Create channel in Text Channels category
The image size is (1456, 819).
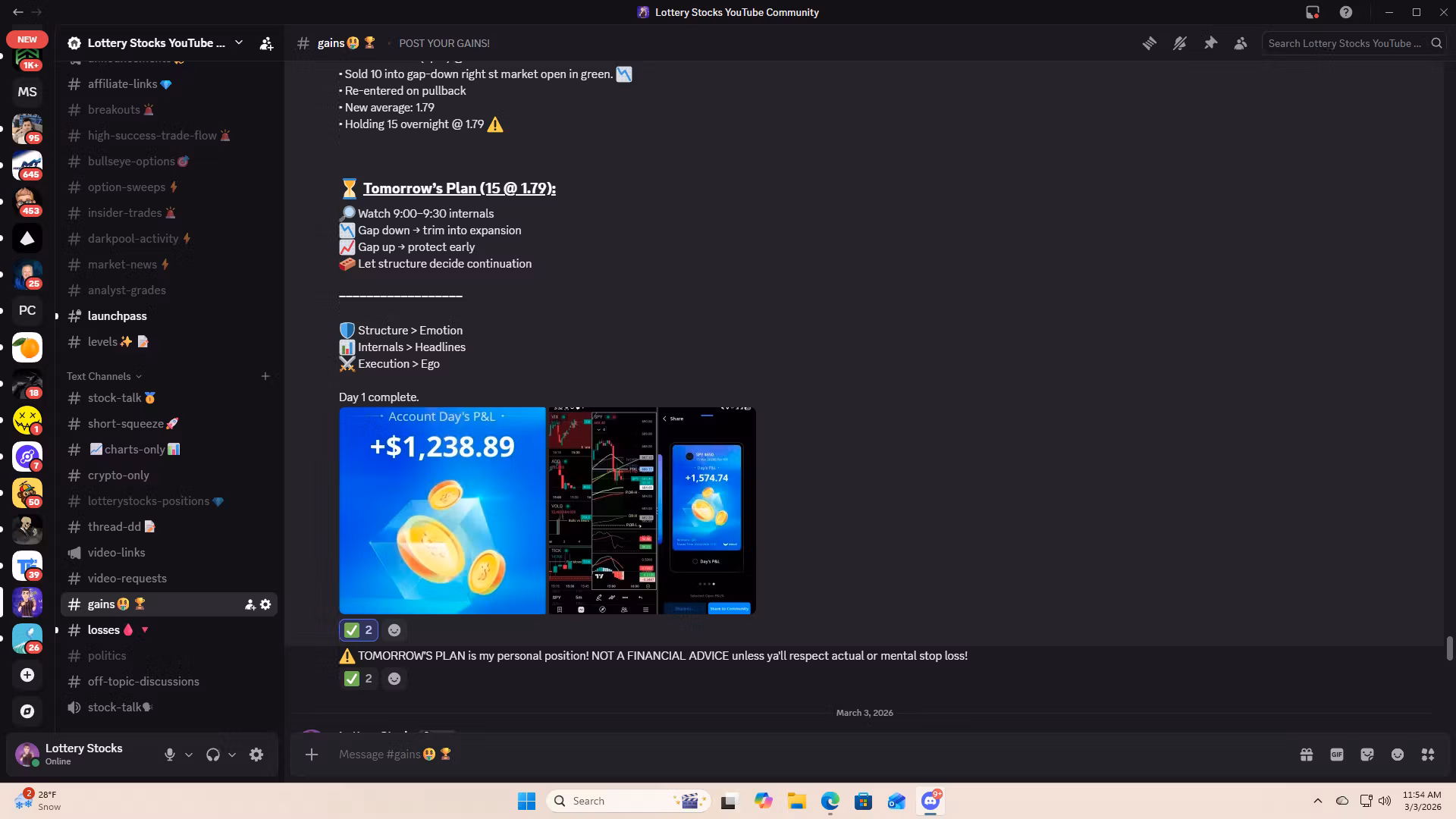pyautogui.click(x=265, y=376)
